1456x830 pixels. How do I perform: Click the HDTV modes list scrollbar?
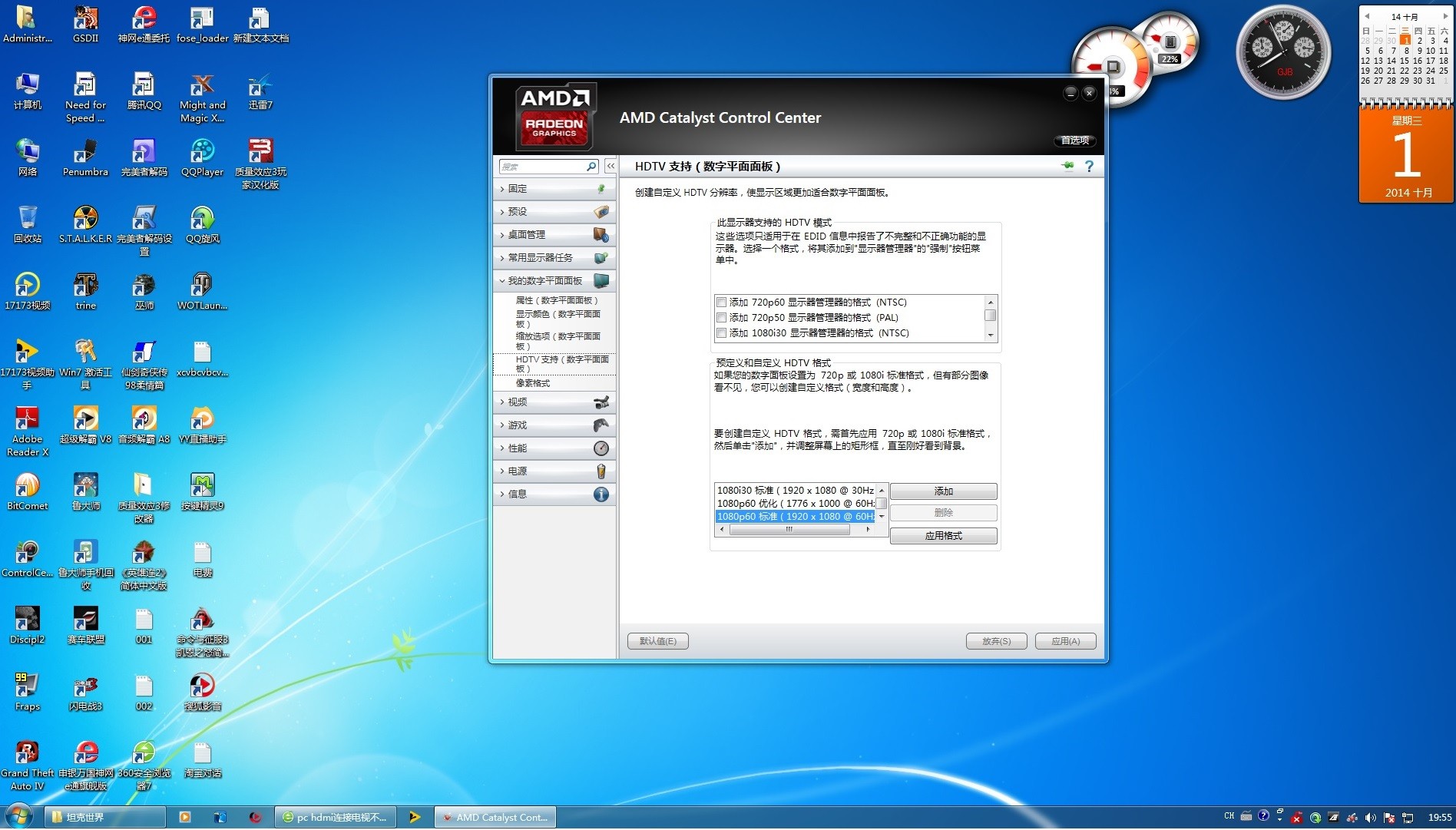[x=991, y=318]
